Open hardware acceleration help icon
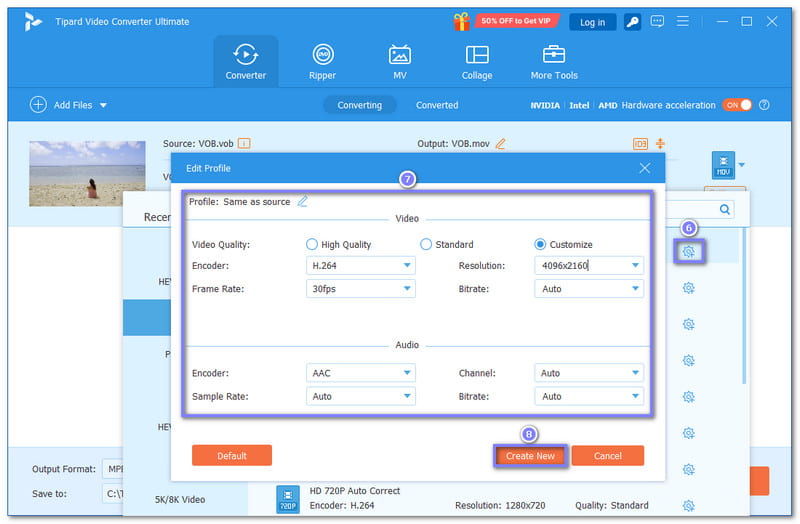800x524 pixels. pos(764,105)
